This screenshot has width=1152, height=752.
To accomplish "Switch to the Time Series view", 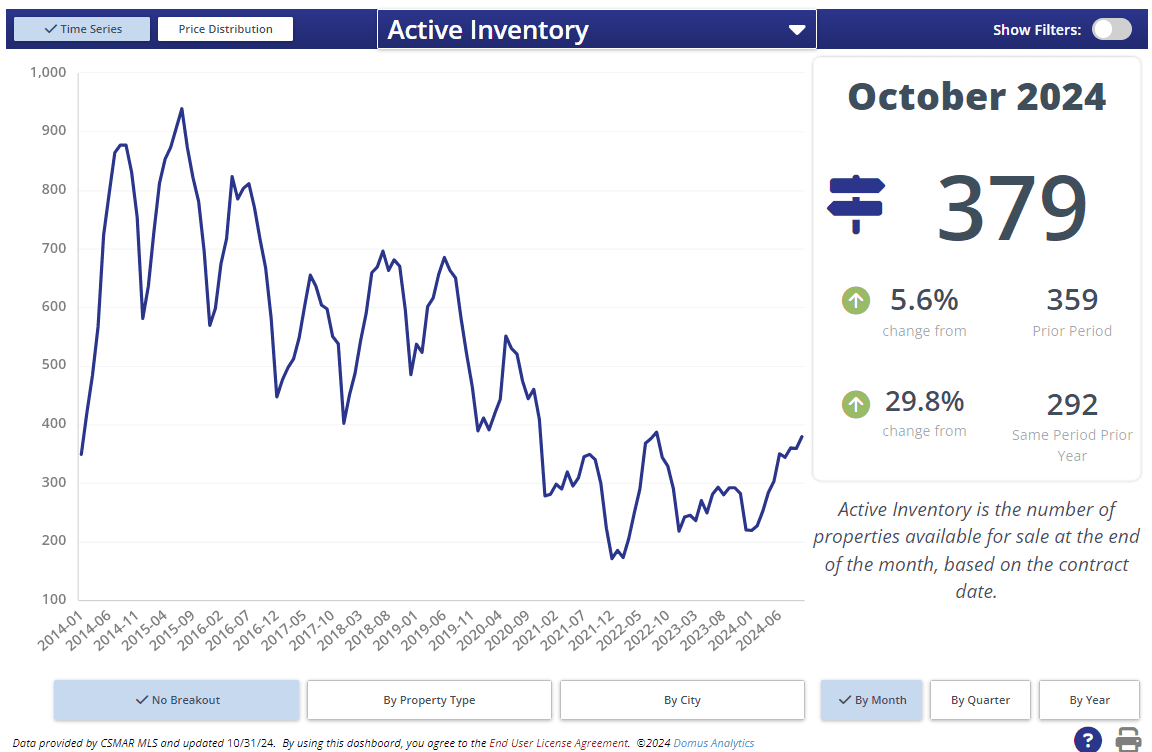I will tap(82, 29).
